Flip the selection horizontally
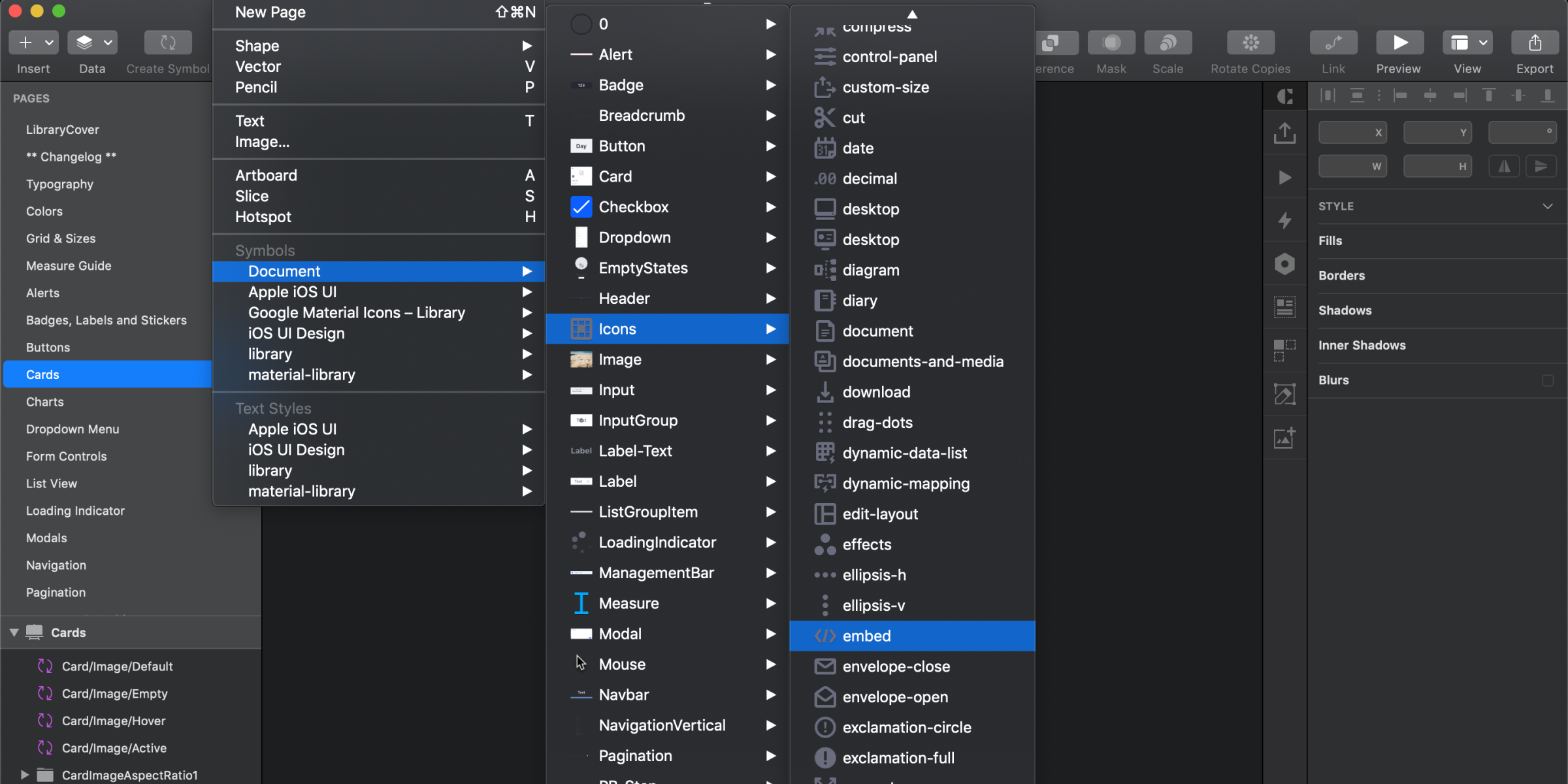 point(1504,165)
